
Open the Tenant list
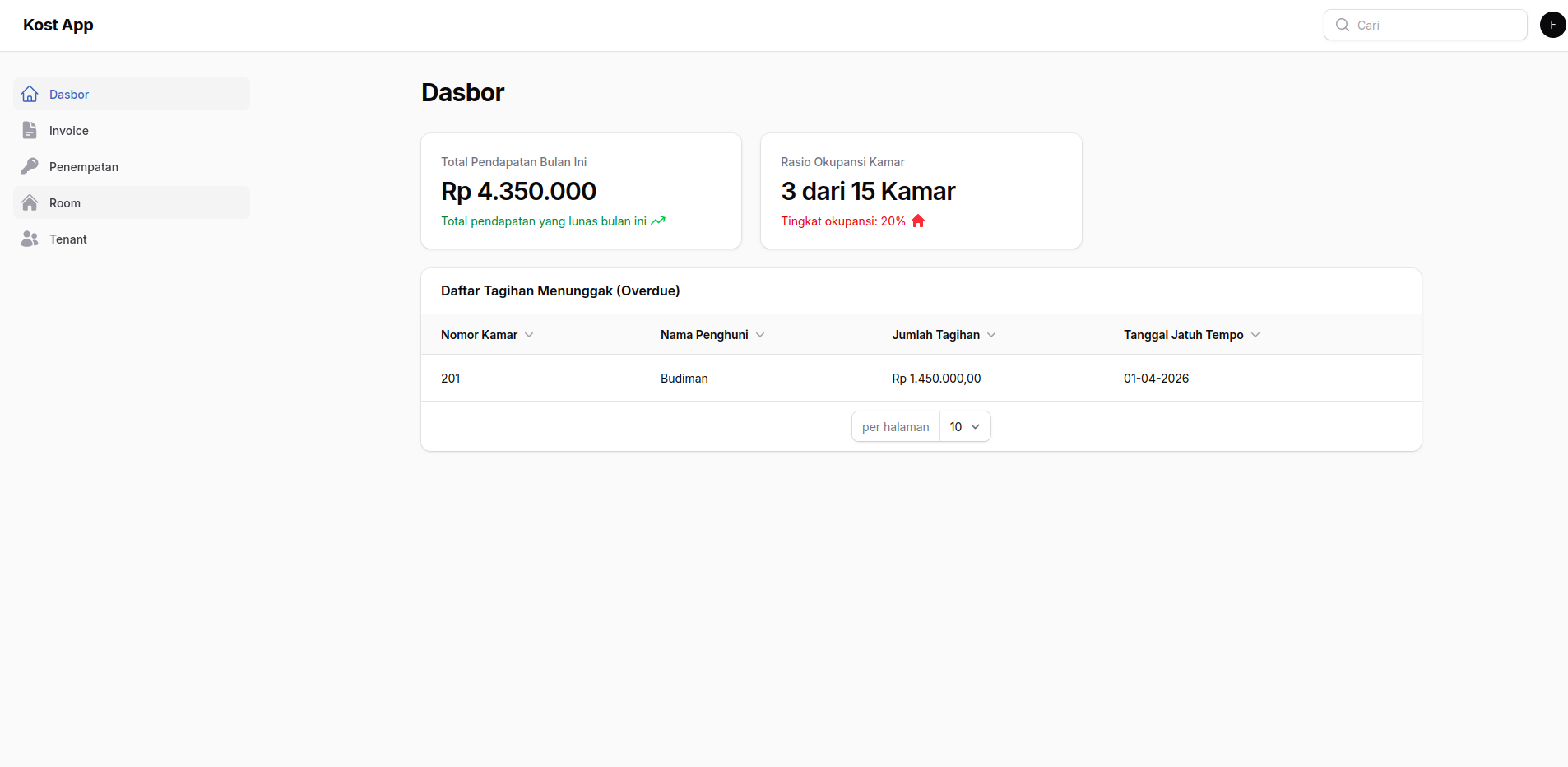coord(132,239)
